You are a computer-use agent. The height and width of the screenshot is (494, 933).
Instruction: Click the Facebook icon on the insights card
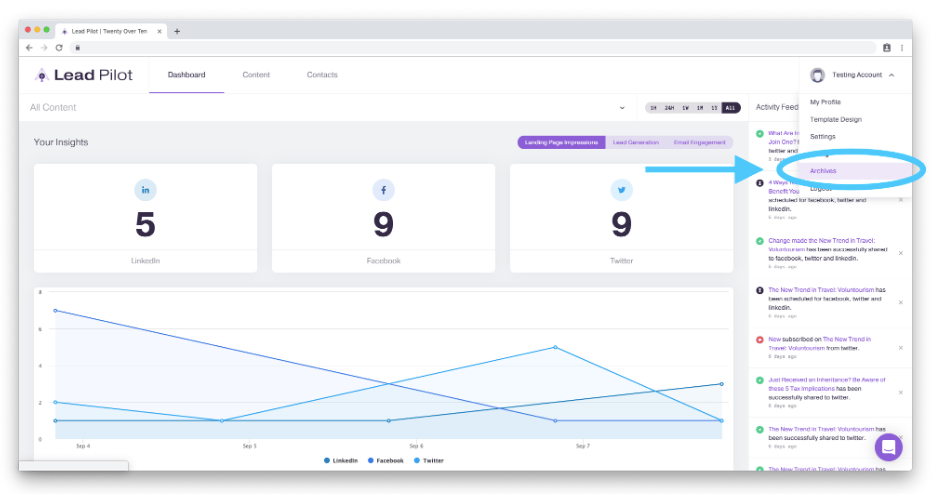[x=383, y=190]
